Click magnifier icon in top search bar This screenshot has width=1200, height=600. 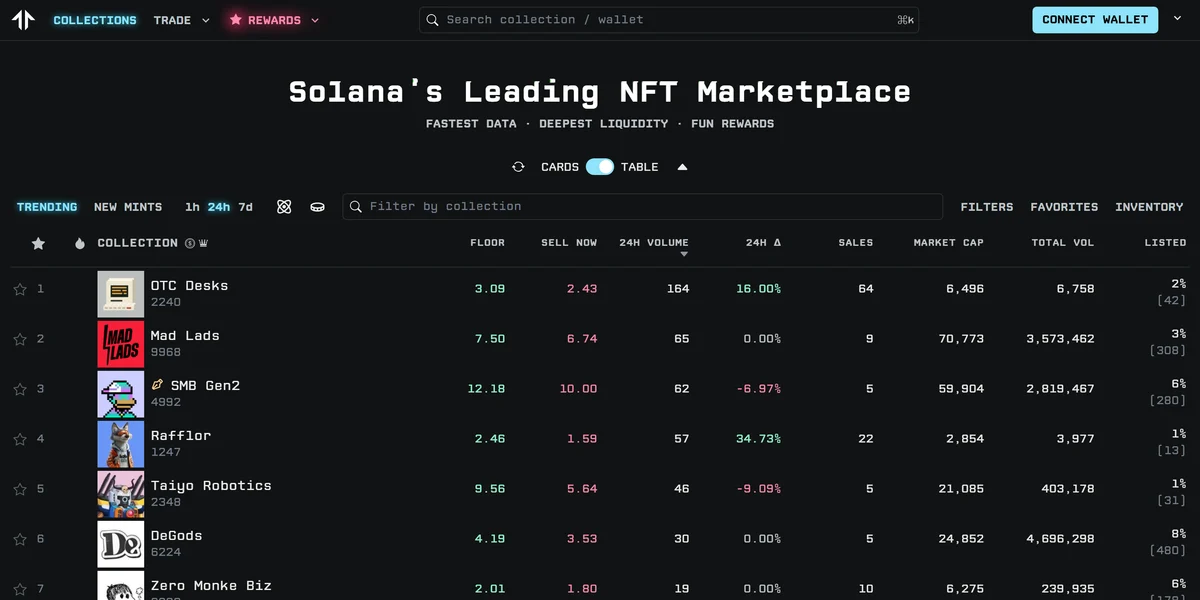[x=432, y=20]
